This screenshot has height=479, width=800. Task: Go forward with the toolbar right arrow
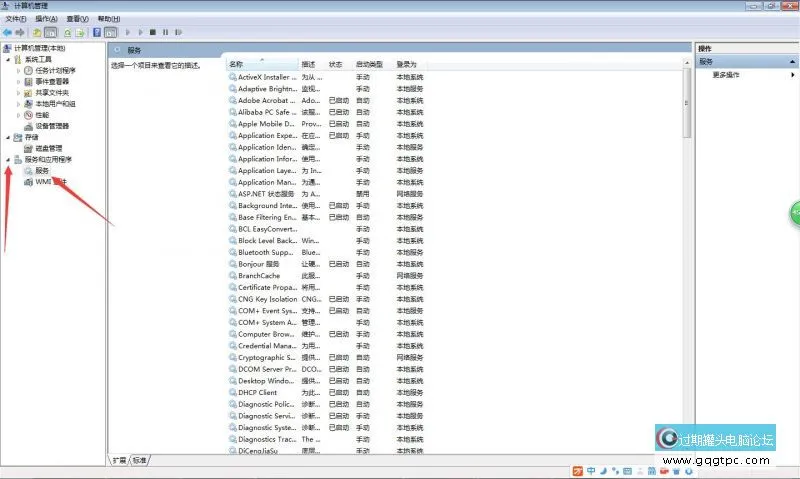(20, 32)
